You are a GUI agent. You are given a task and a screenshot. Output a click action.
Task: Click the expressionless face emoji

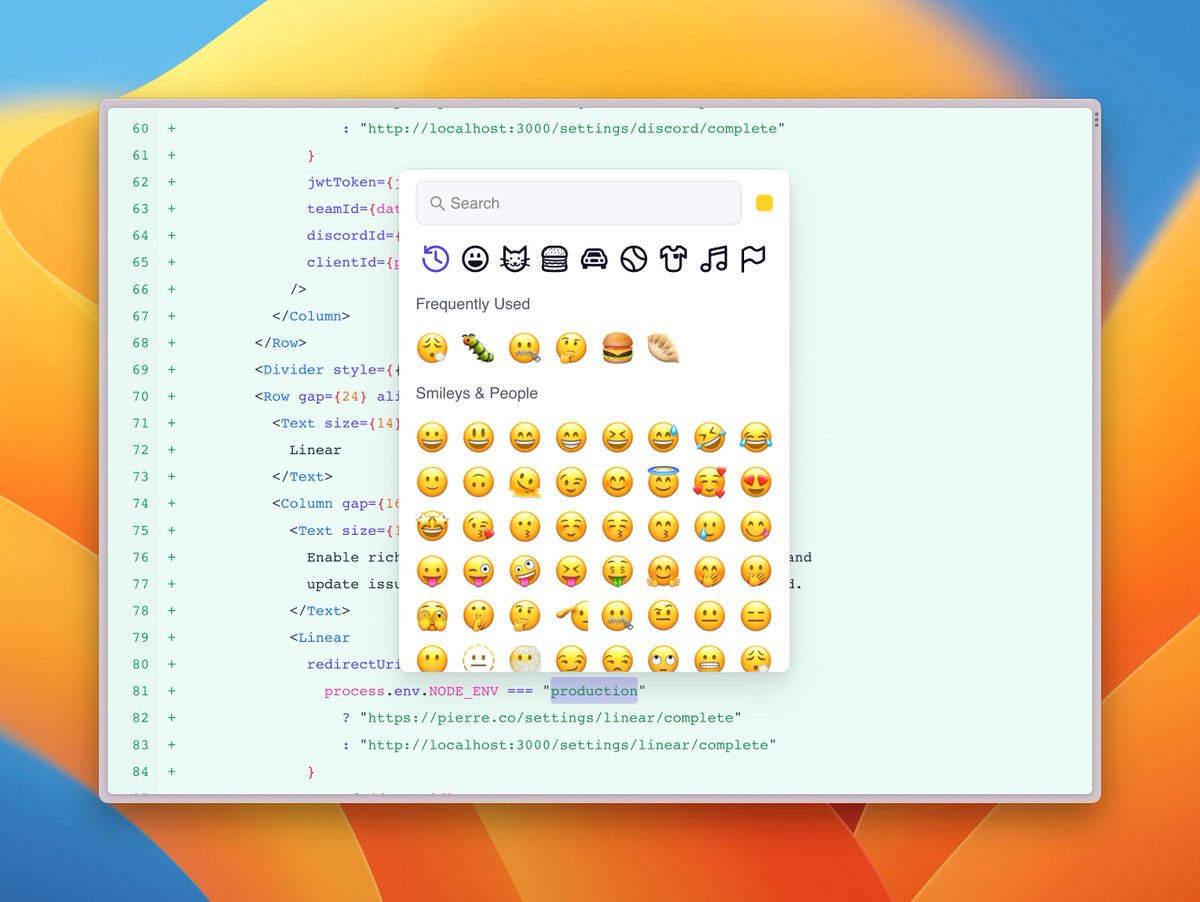[x=756, y=616]
